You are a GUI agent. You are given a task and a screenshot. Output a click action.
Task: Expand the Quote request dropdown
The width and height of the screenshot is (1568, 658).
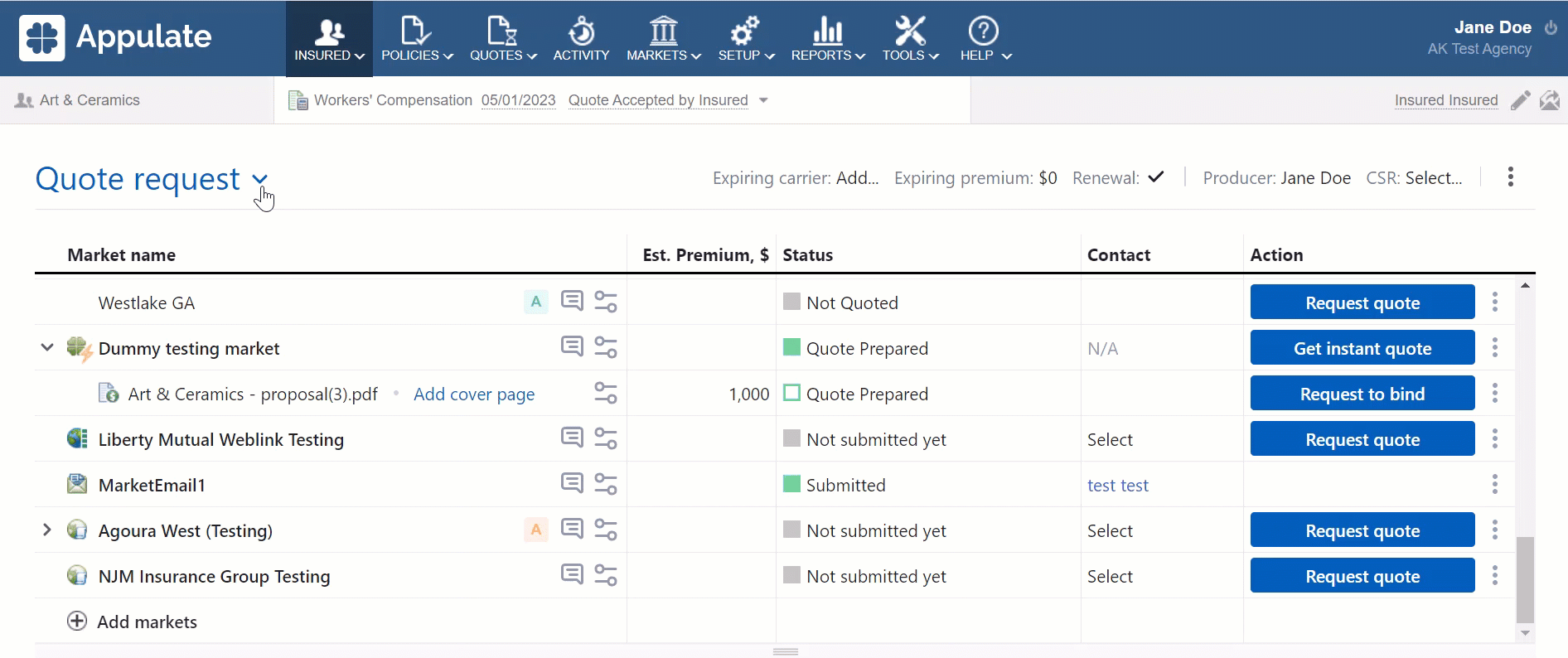coord(260,179)
